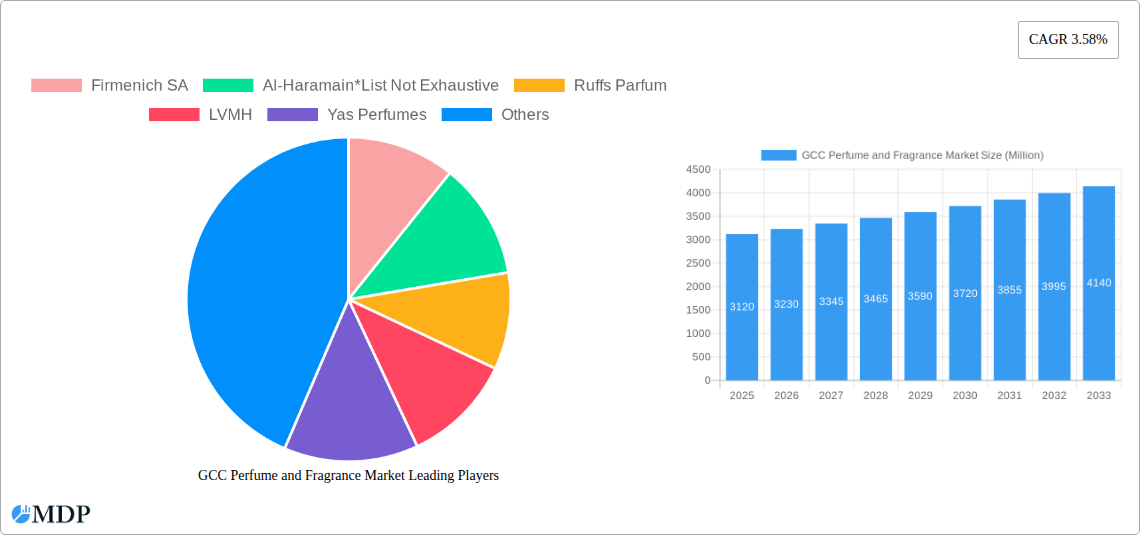Click the pie chart title 'GCC Perfume and Fragrance Market Leading Players'

[348, 476]
